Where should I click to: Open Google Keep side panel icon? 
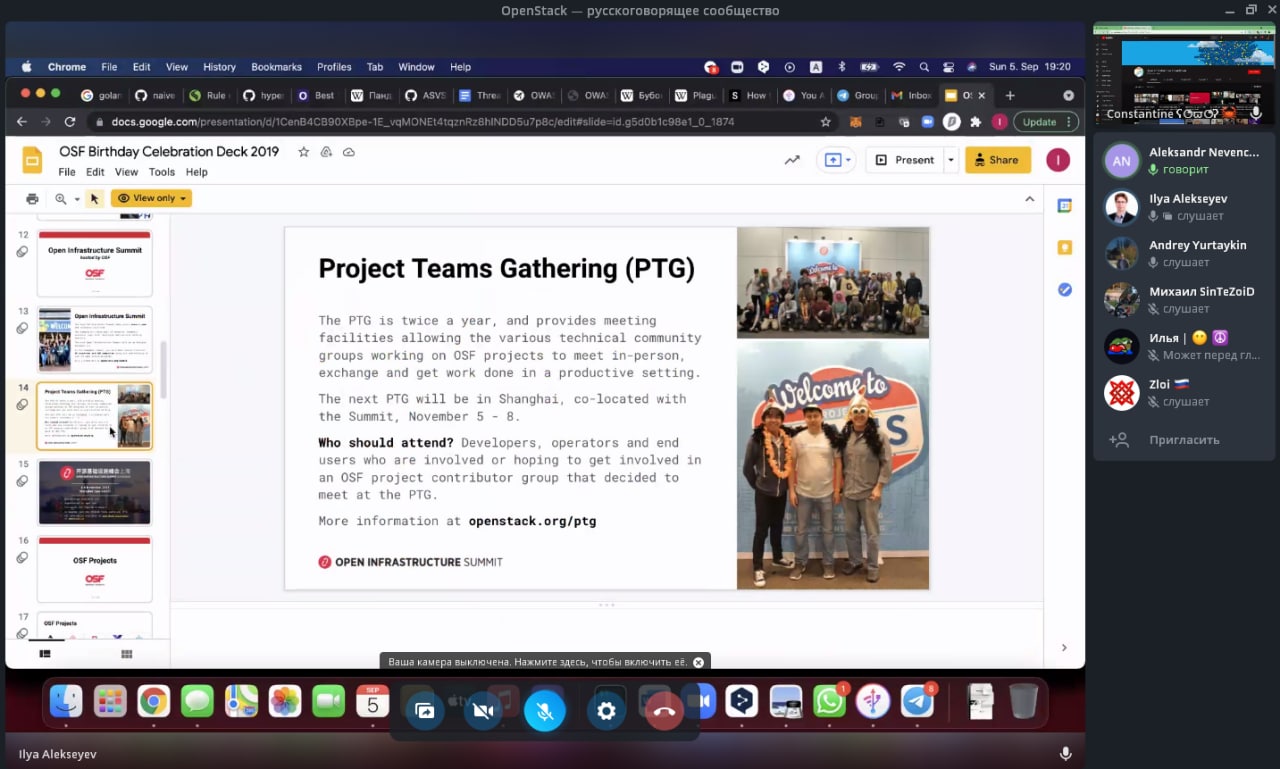(x=1064, y=248)
